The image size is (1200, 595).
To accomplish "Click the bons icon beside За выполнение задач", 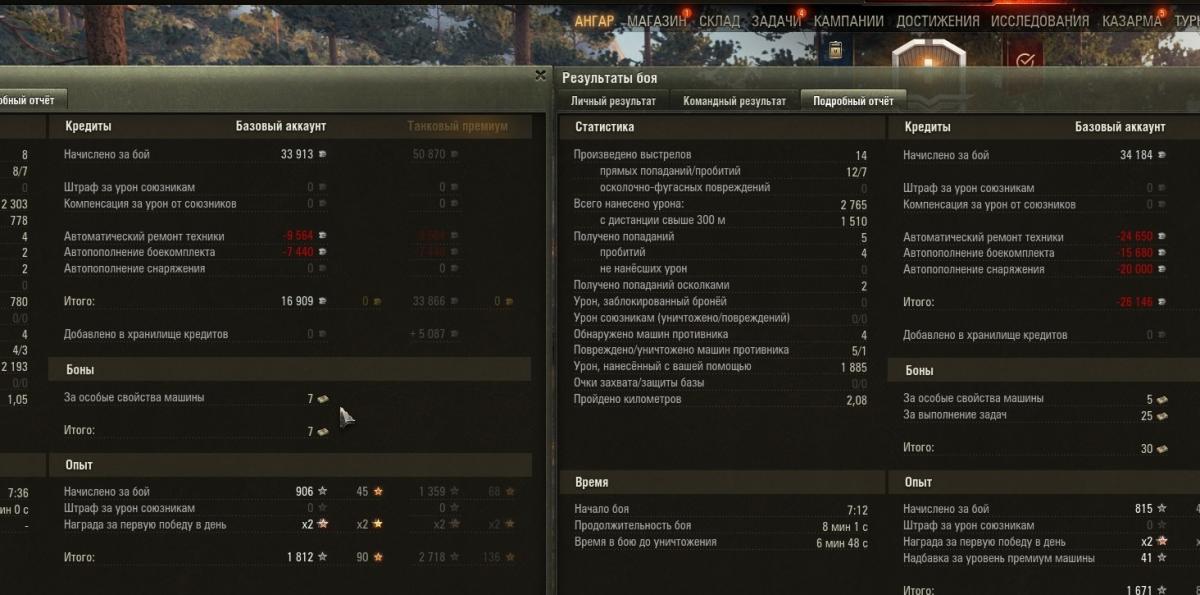I will (1162, 414).
